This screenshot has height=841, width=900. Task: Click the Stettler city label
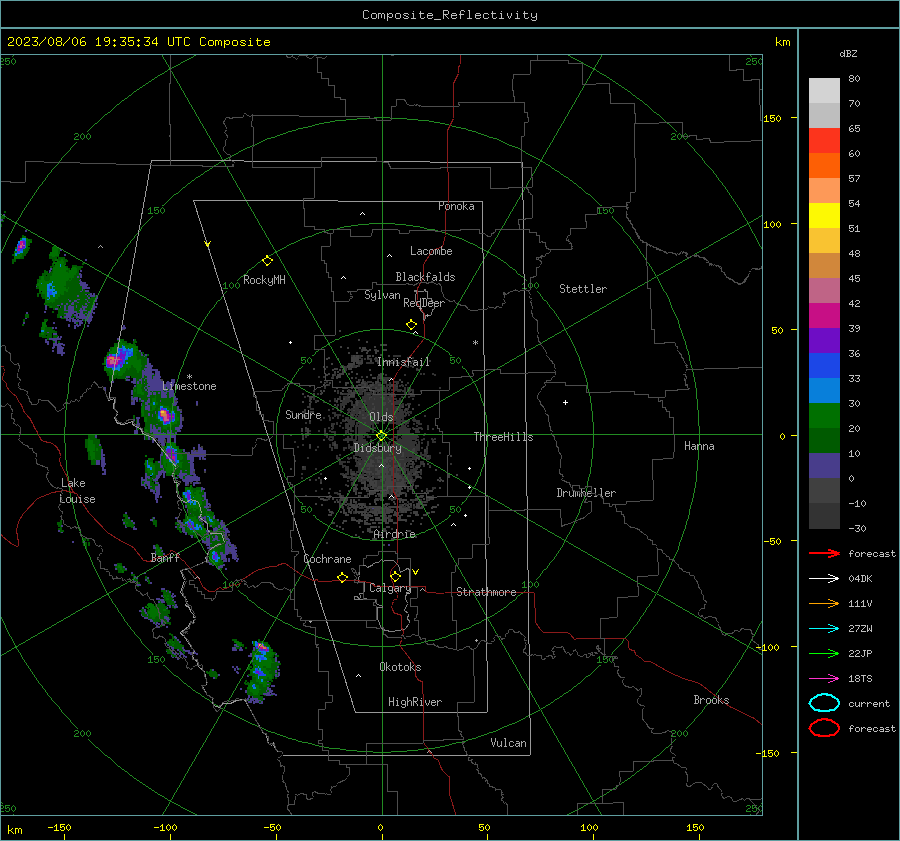tap(583, 289)
